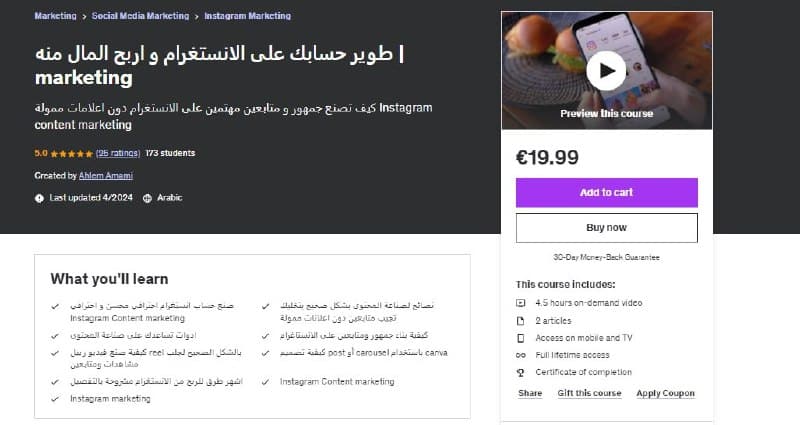Screen dimensions: 800x425
Task: Click Share under course includes
Action: [530, 393]
